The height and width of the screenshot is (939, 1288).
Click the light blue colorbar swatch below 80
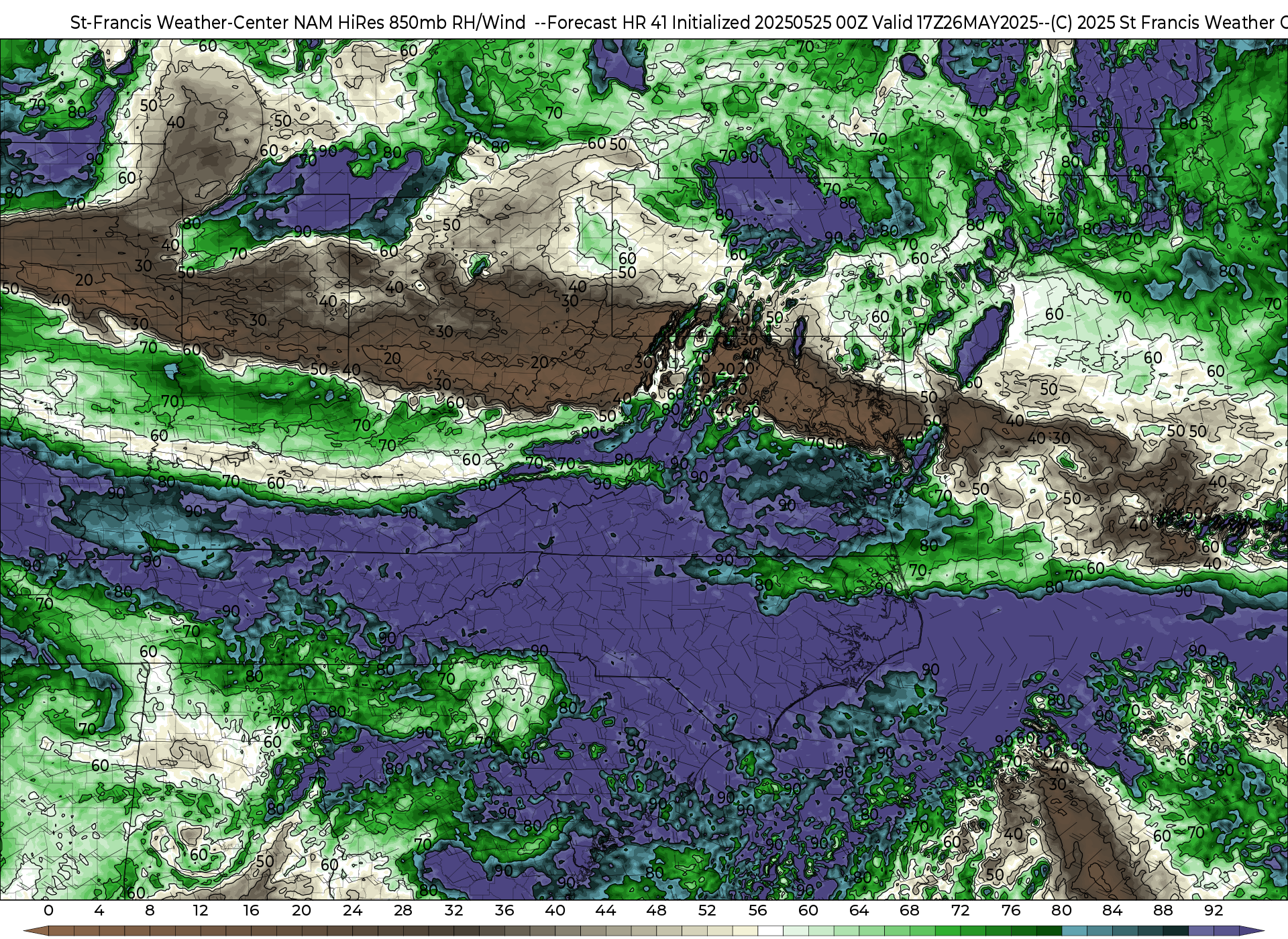(x=1074, y=932)
